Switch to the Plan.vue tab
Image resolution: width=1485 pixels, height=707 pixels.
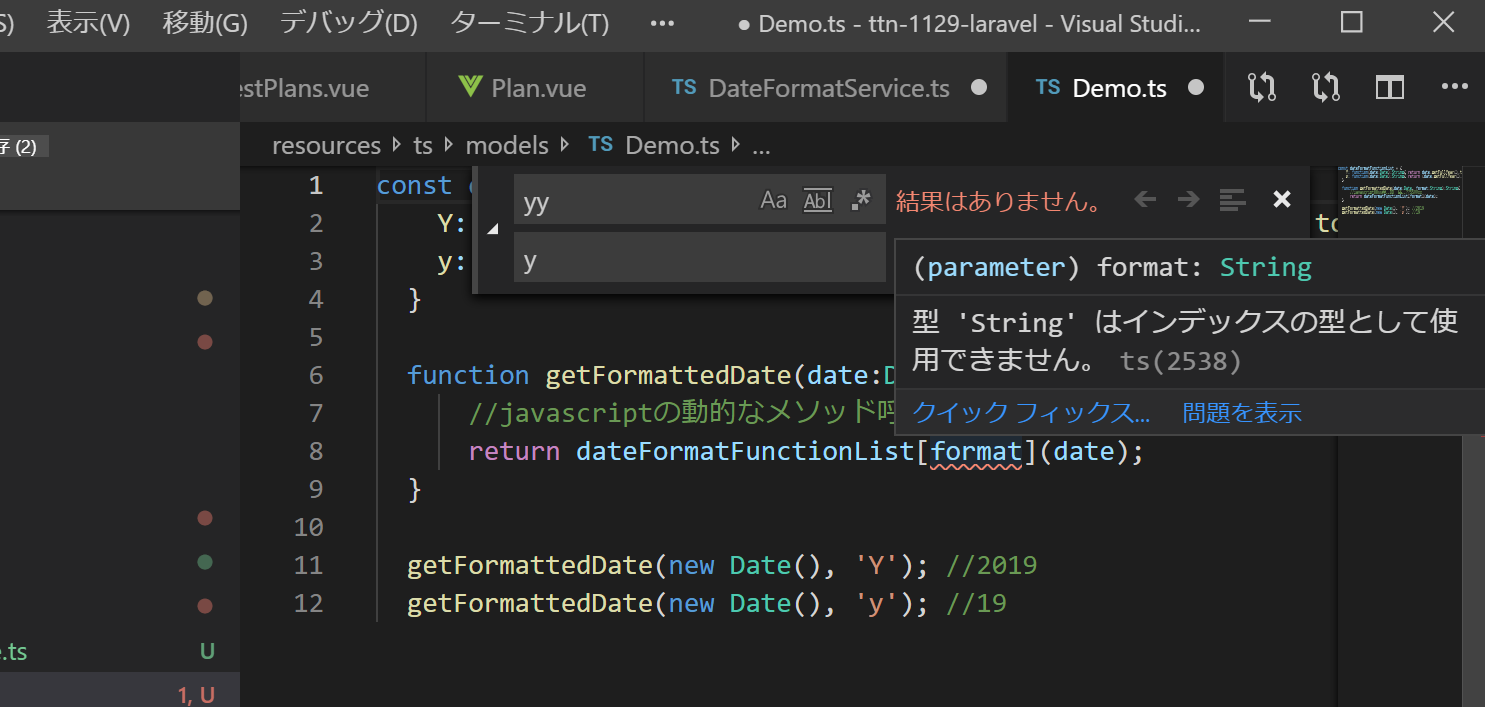click(535, 88)
